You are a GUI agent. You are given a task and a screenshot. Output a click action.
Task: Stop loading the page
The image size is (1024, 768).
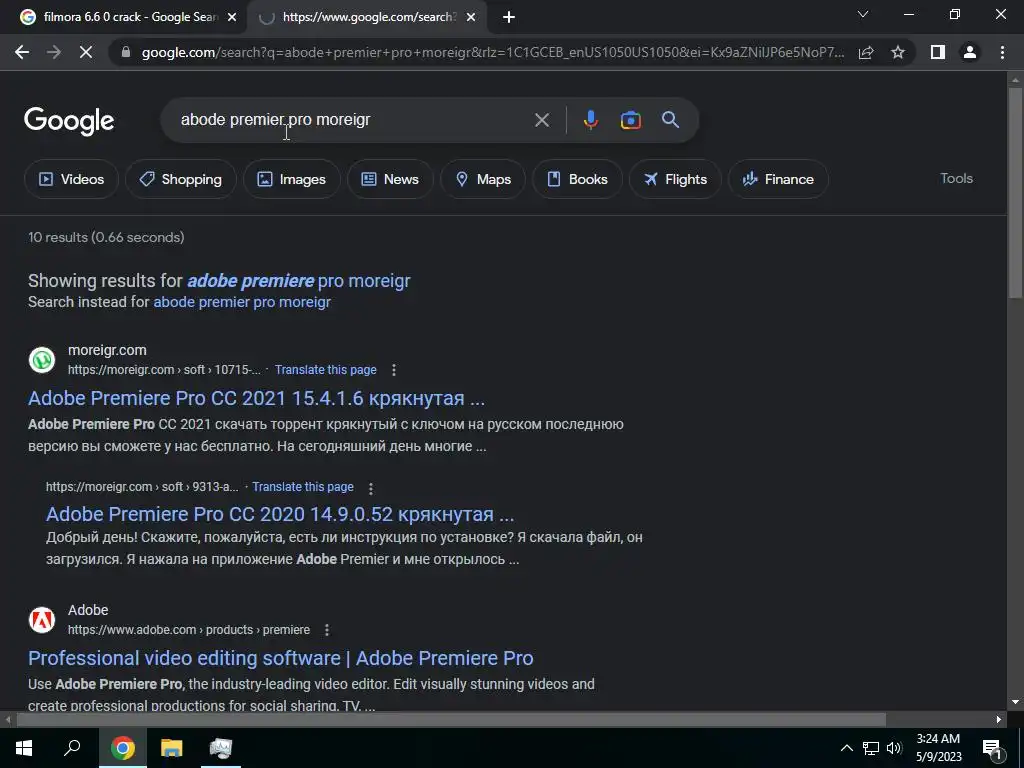point(86,52)
